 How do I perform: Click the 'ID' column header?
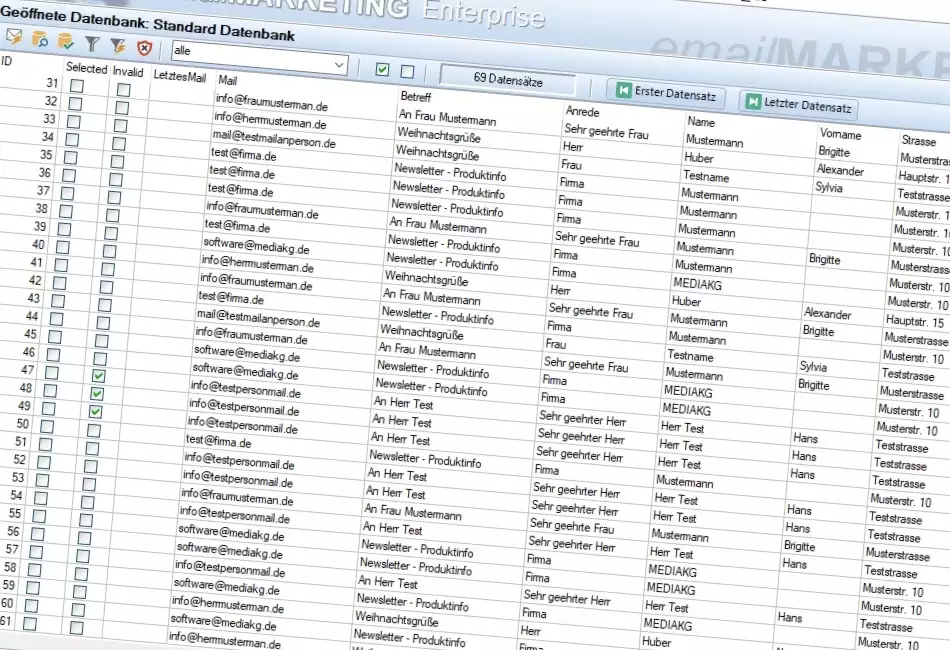tap(7, 61)
